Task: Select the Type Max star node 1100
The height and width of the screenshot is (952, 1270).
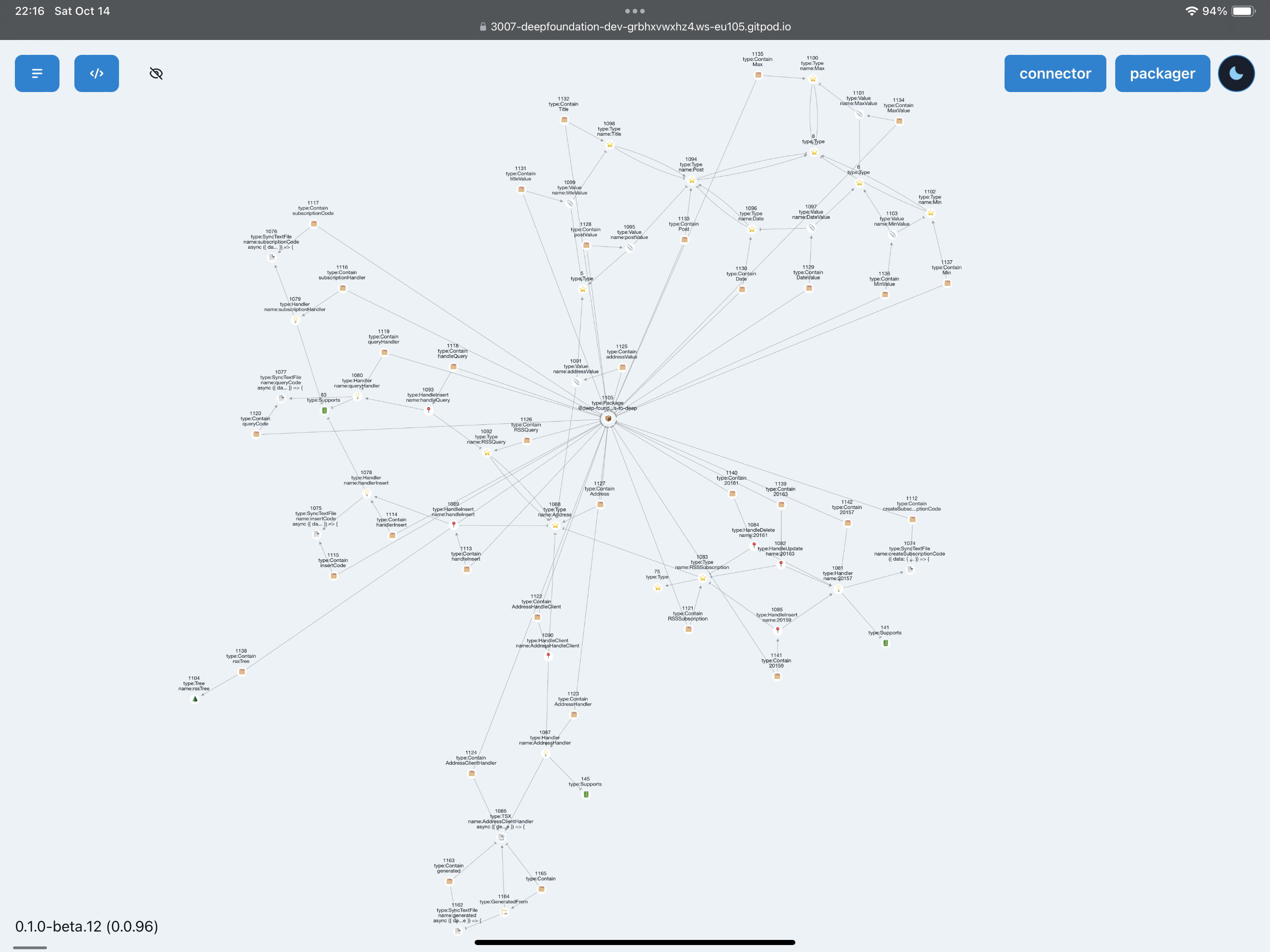Action: point(813,79)
